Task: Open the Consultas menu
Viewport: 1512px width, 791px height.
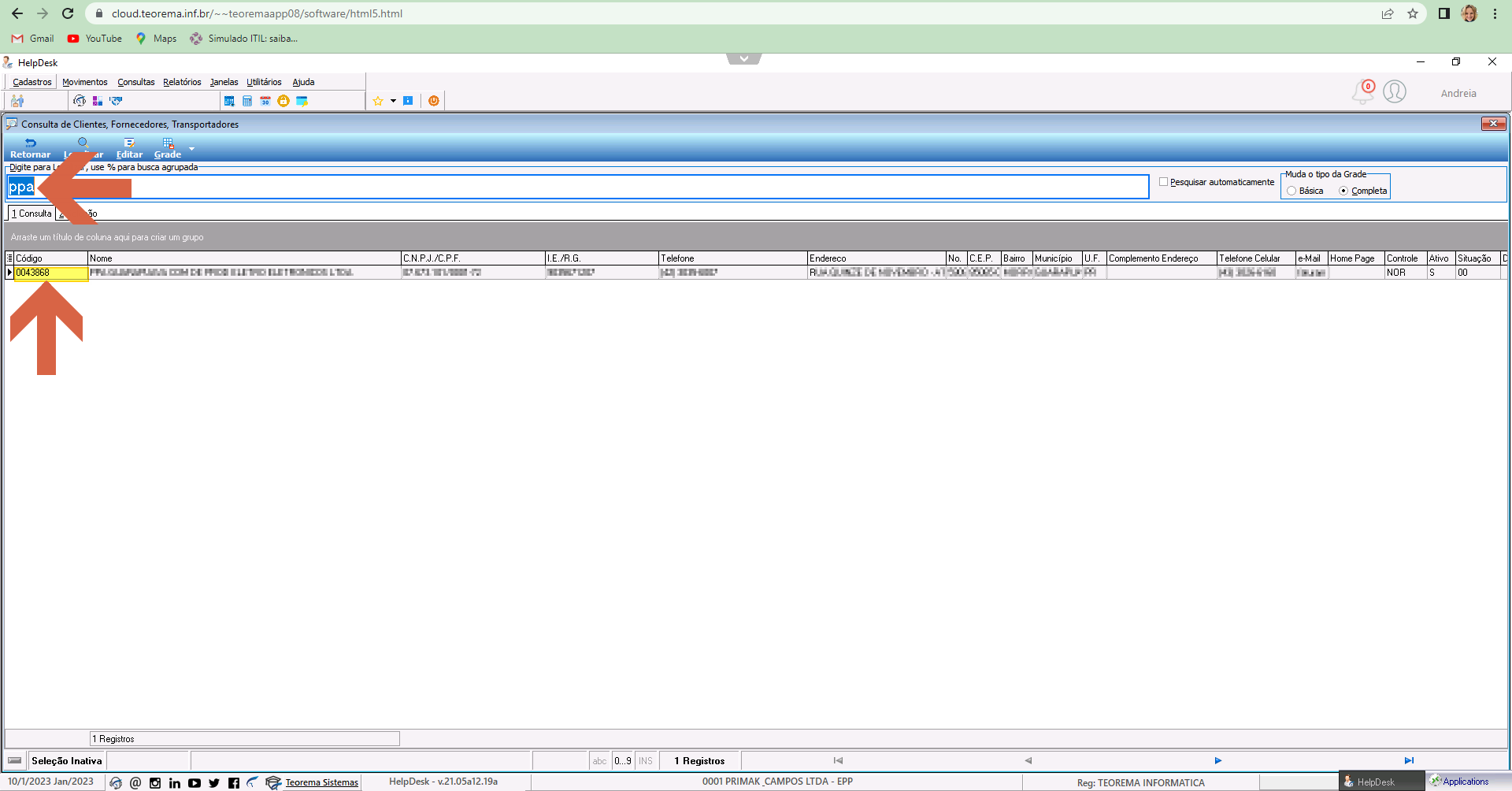Action: (x=136, y=82)
